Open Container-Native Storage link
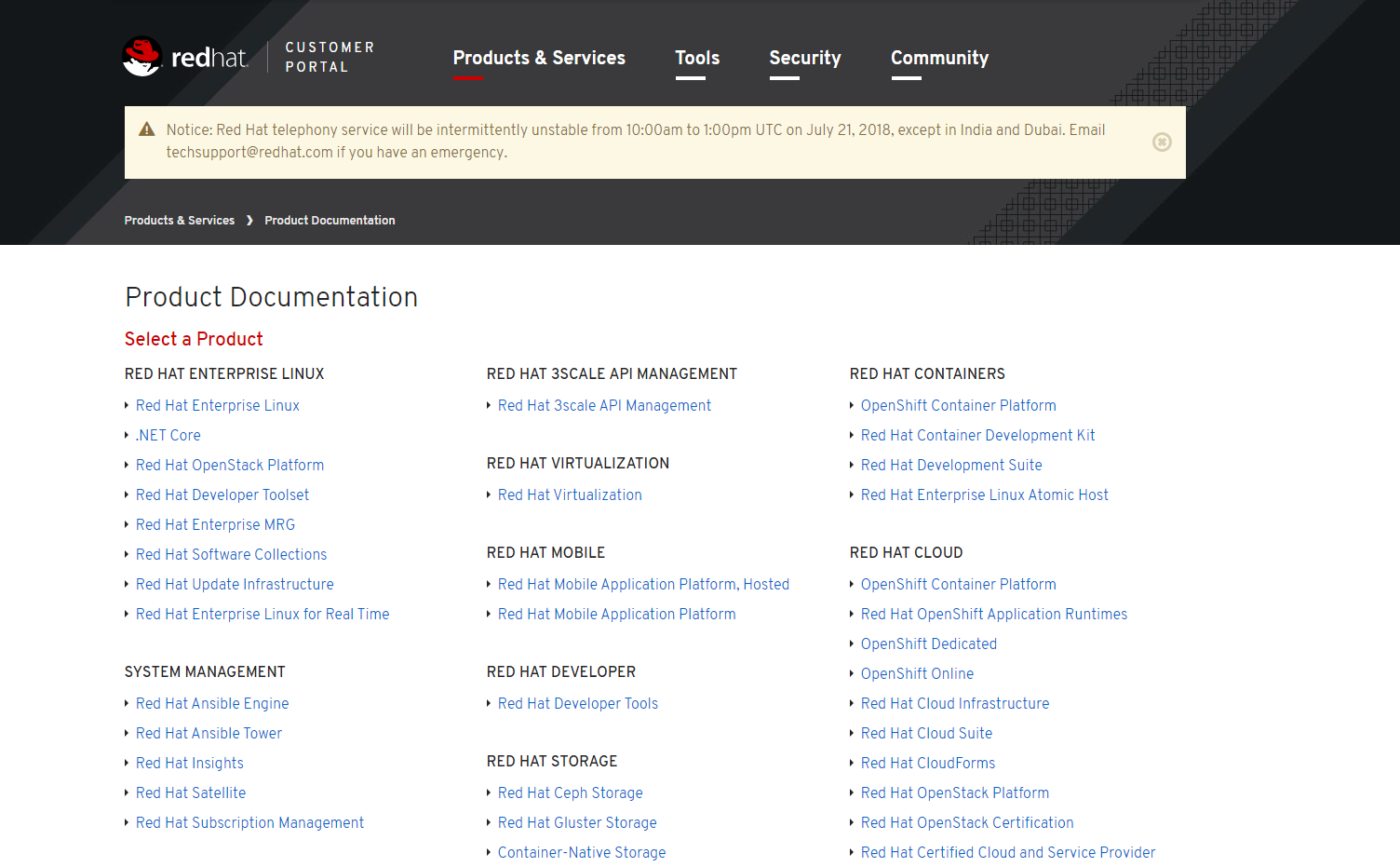Image resolution: width=1400 pixels, height=867 pixels. 582,853
